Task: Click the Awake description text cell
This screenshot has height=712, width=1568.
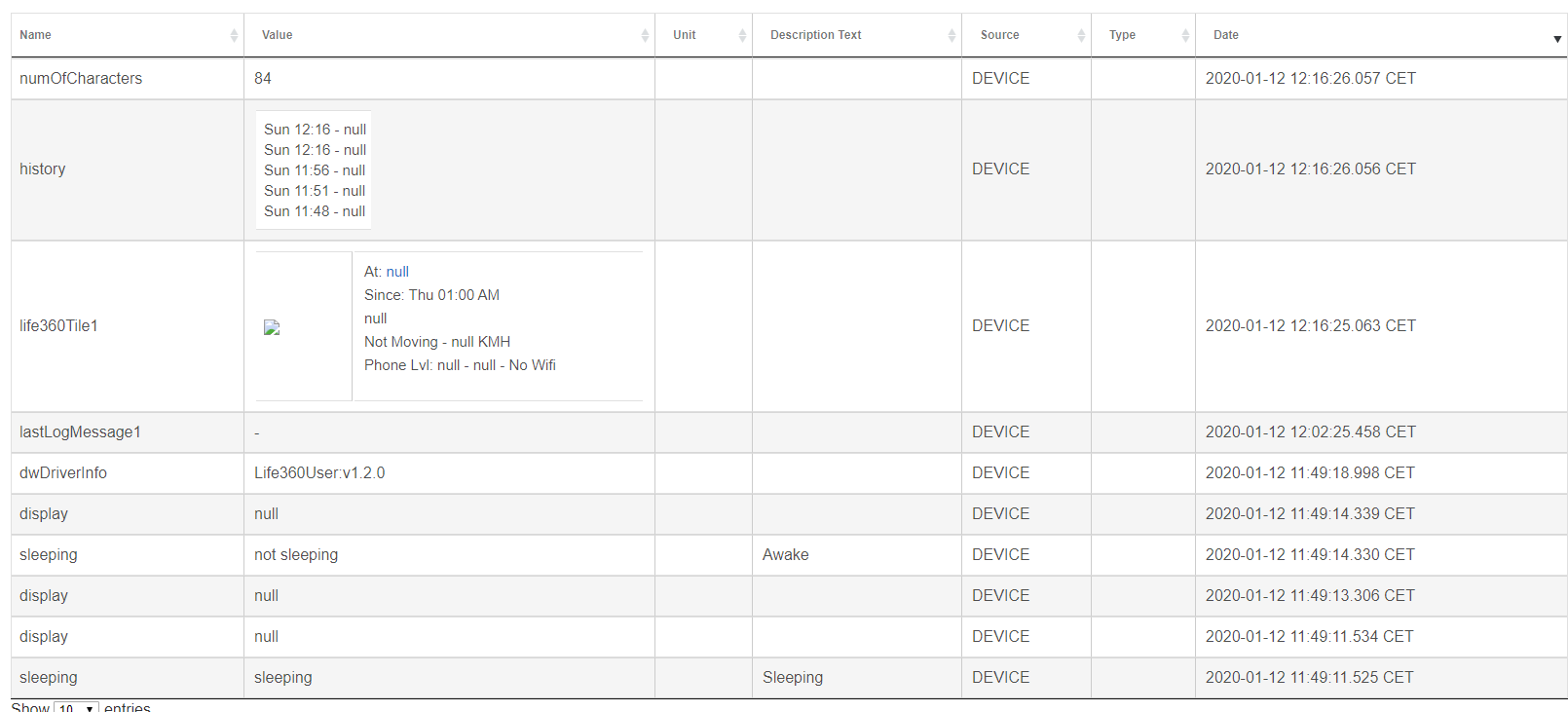Action: tap(857, 555)
